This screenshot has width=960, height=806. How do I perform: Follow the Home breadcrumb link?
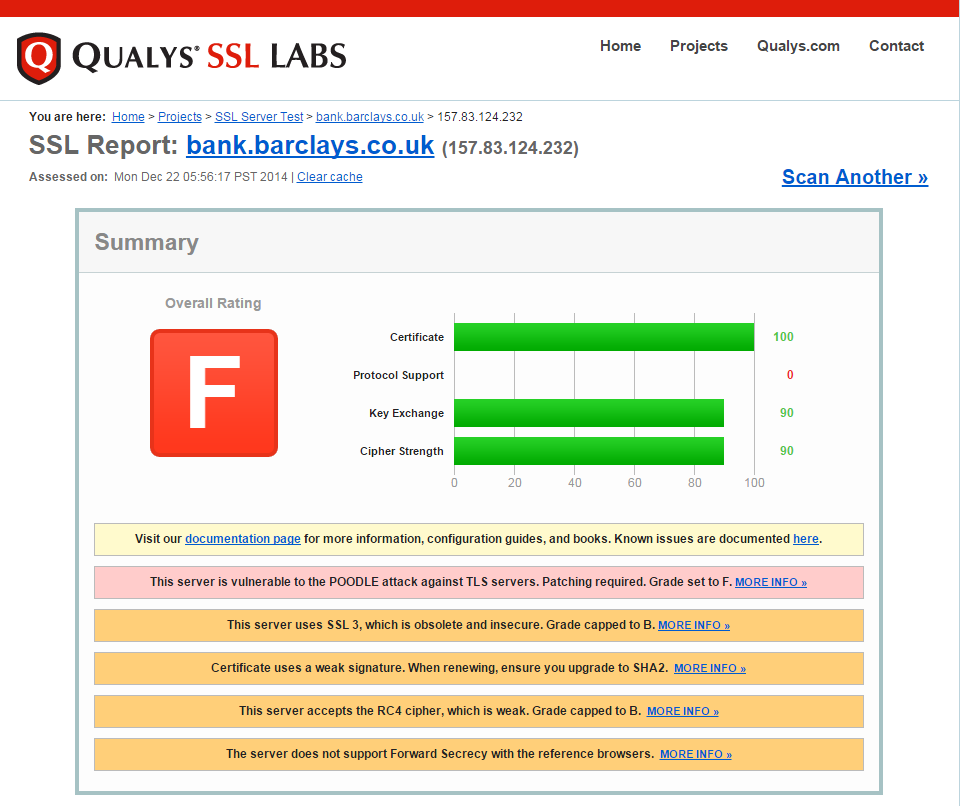pyautogui.click(x=128, y=116)
